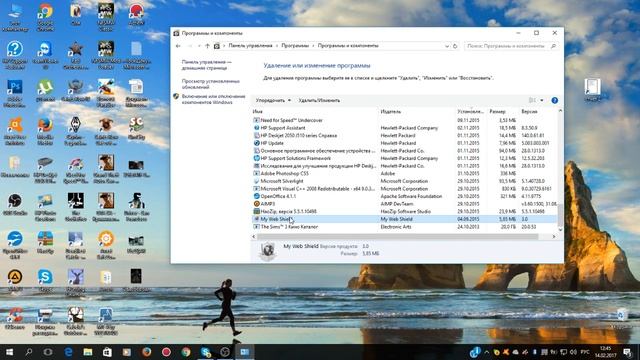640x360 pixels.
Task: Sort by the «Установлено» column header
Action: coord(471,111)
